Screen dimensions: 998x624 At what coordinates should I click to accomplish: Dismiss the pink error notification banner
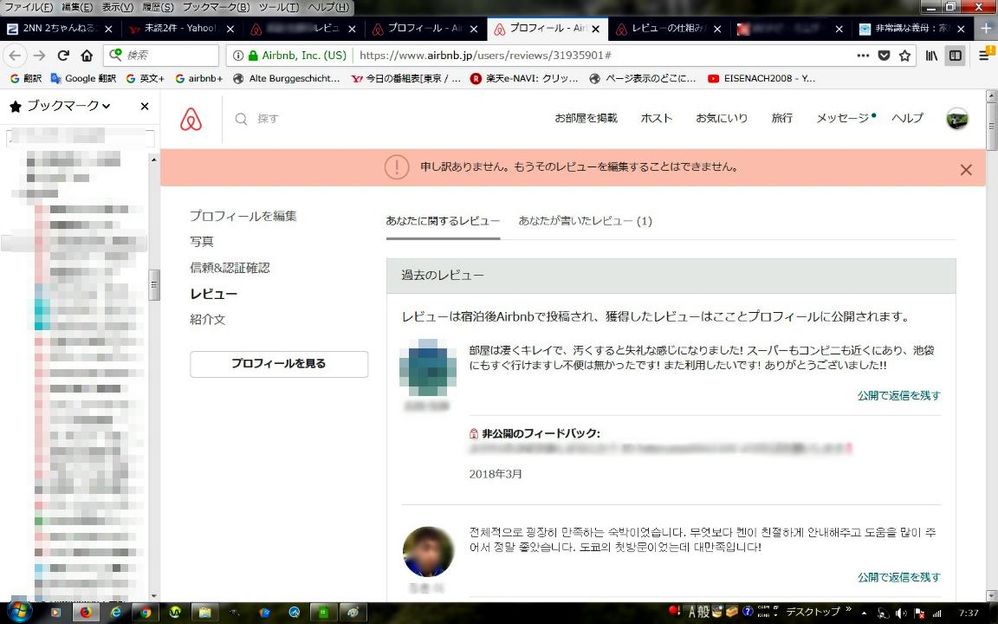click(965, 170)
